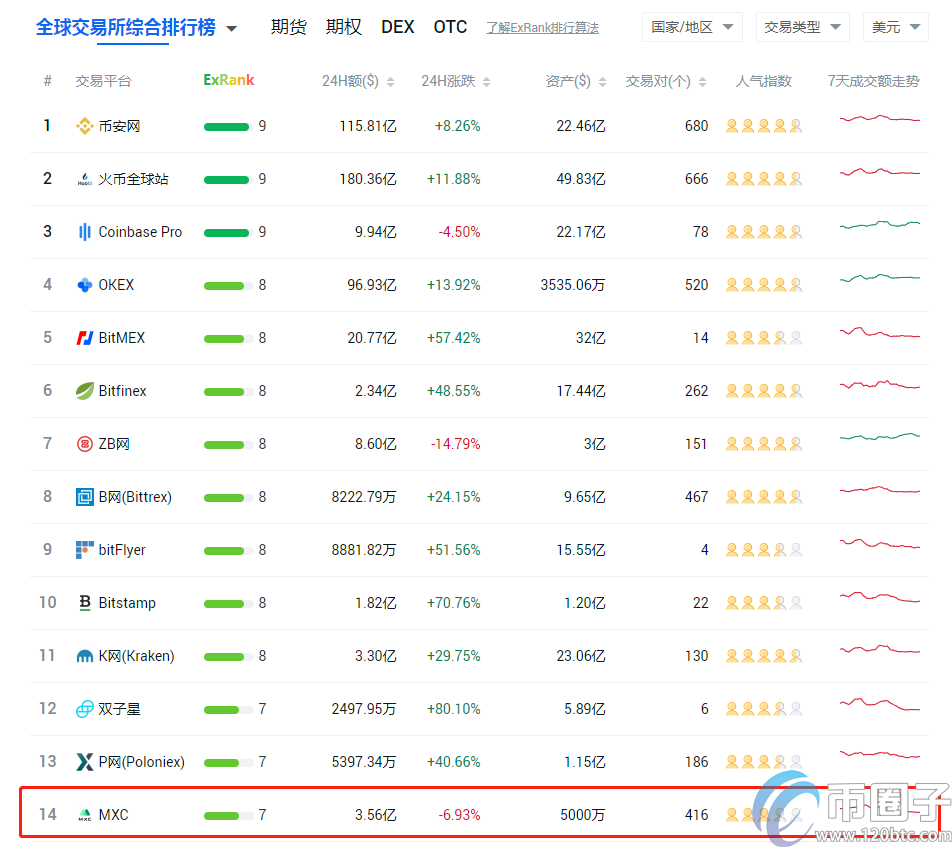Sort by 资产($) column arrows
Screen dimensions: 952x847
tap(602, 82)
